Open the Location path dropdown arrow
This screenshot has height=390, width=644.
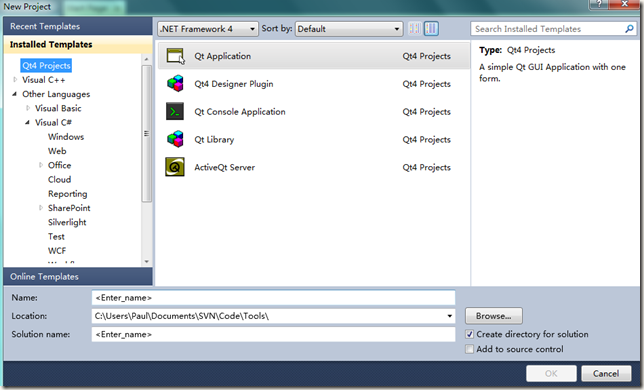450,316
